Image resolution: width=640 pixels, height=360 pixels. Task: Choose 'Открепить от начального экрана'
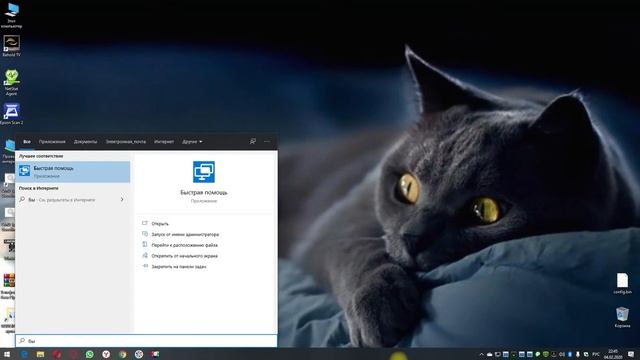(x=184, y=256)
